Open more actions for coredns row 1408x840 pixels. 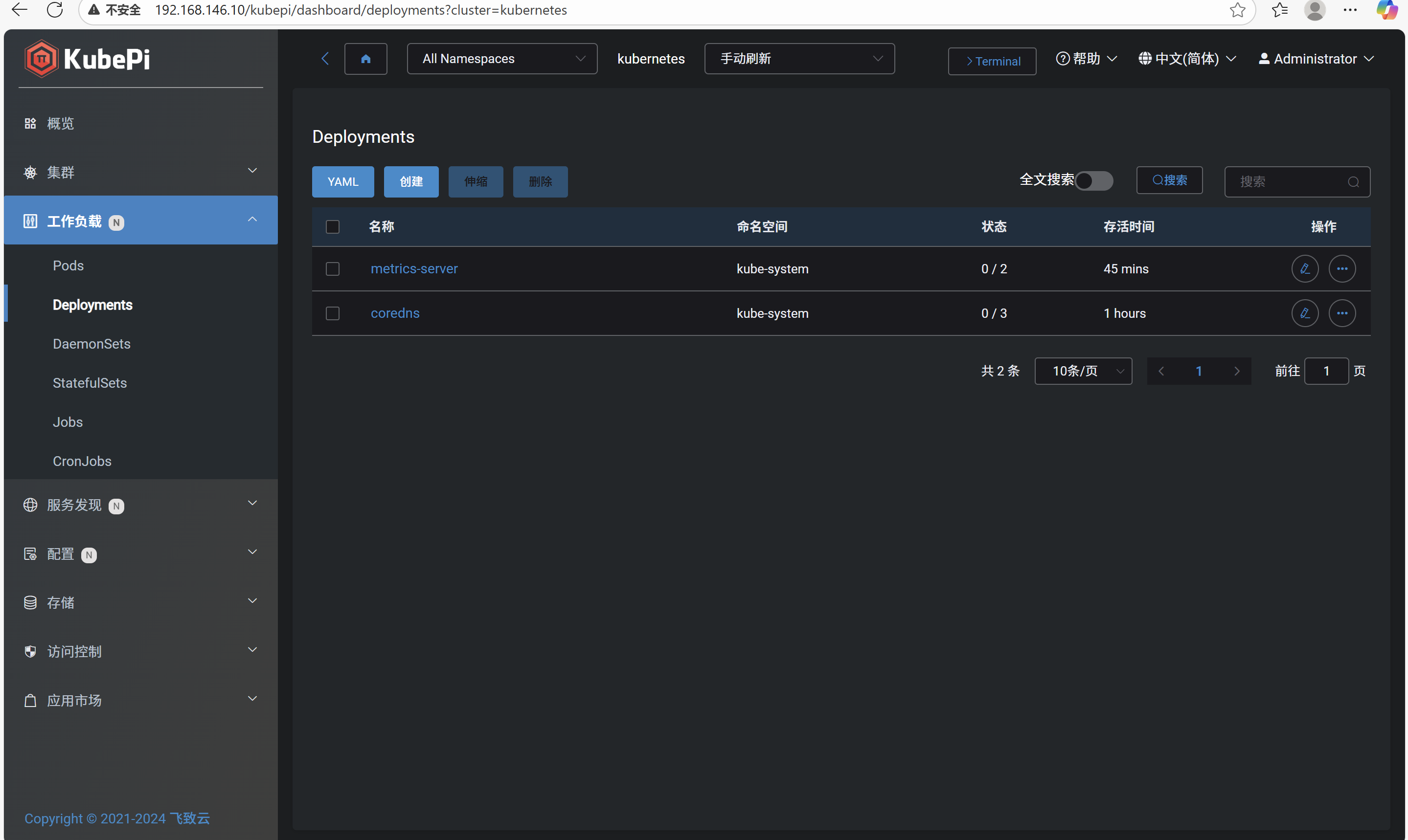[x=1342, y=313]
